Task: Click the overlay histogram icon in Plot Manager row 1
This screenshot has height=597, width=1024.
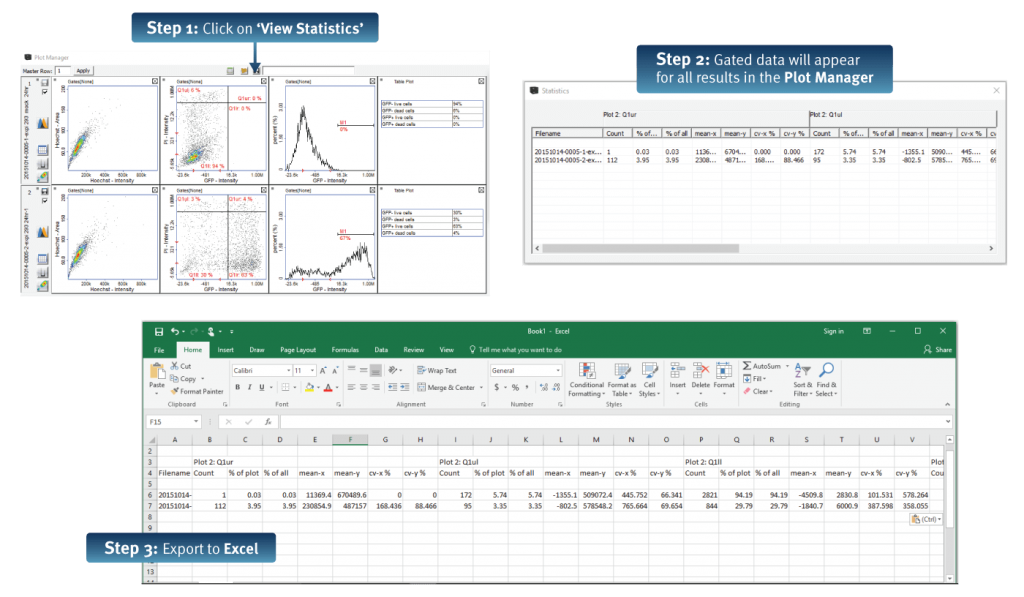Action: click(x=42, y=123)
